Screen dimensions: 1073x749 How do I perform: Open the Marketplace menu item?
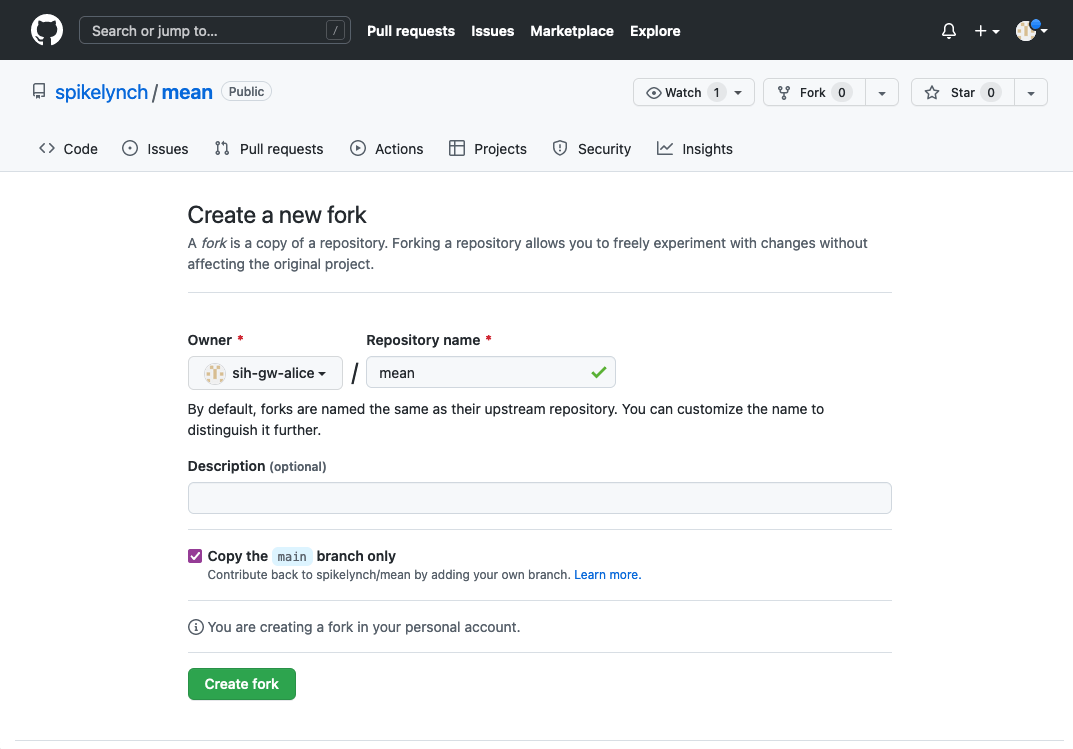(571, 31)
